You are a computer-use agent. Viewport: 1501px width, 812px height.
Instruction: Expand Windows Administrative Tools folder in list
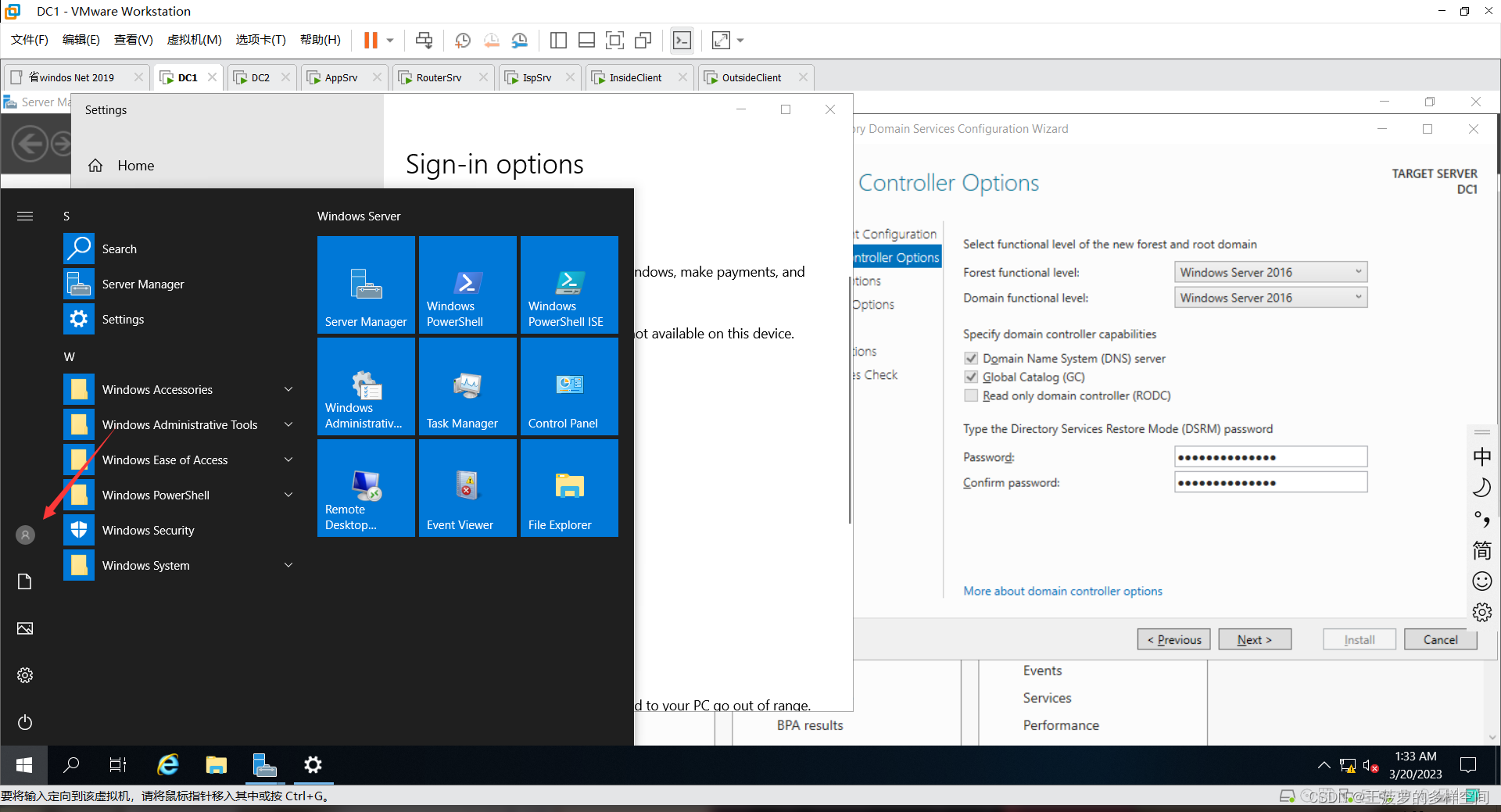click(x=181, y=424)
